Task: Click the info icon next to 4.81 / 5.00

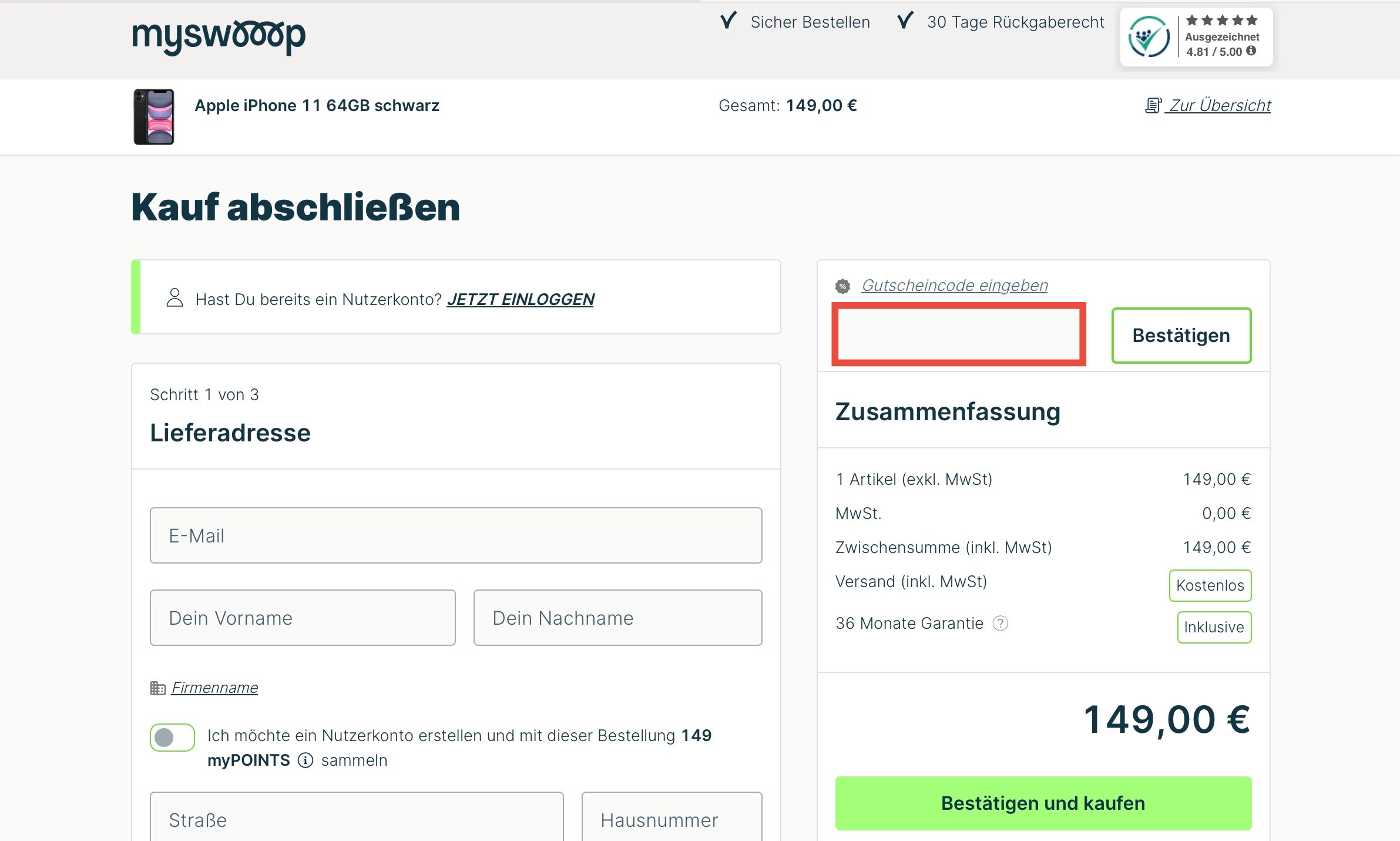Action: (1251, 51)
